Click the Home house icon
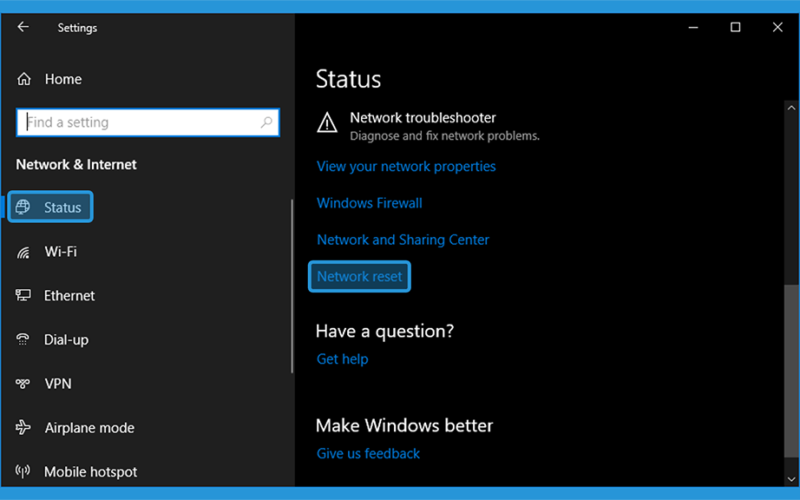800x500 pixels. [24, 79]
